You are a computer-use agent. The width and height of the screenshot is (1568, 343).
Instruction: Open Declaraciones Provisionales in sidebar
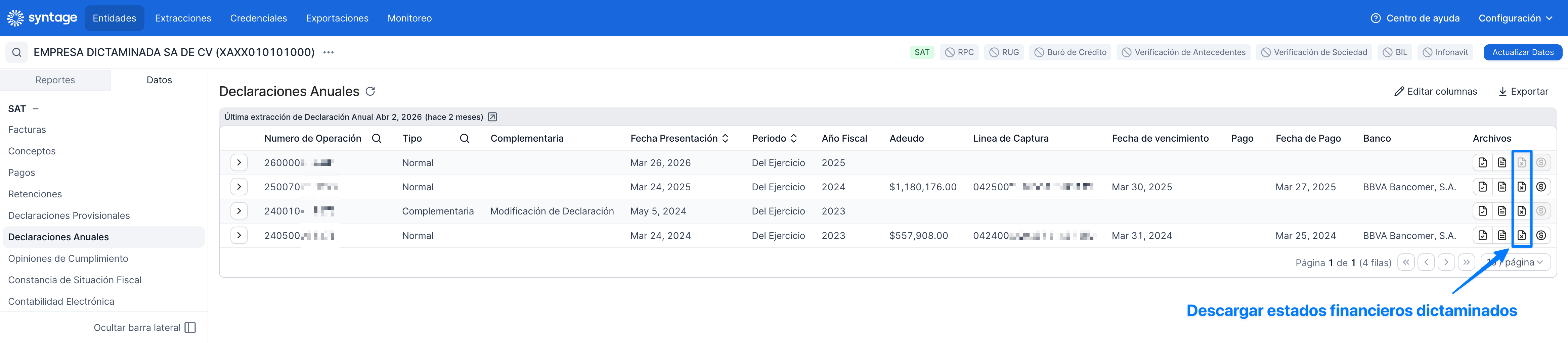[69, 215]
